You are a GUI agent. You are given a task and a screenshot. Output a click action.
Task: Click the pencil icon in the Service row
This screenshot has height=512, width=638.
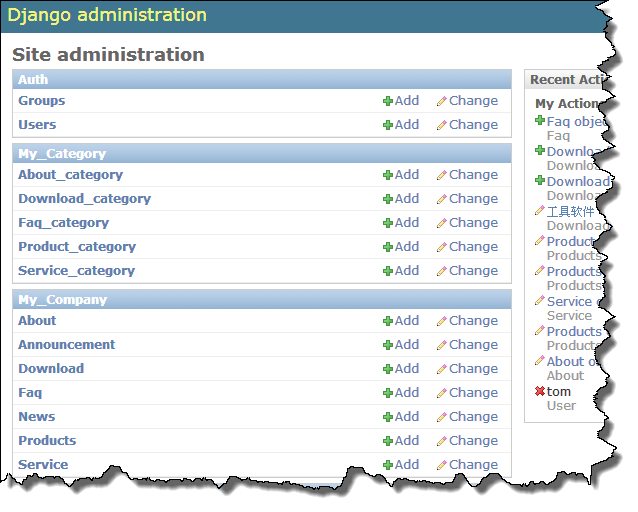pyautogui.click(x=441, y=465)
